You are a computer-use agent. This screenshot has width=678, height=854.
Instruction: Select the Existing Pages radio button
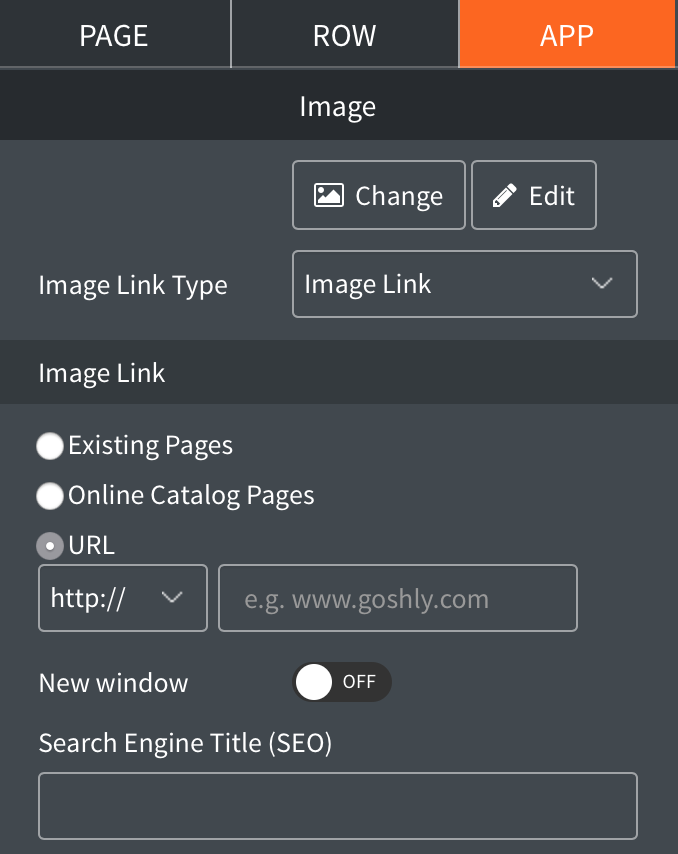[50, 446]
